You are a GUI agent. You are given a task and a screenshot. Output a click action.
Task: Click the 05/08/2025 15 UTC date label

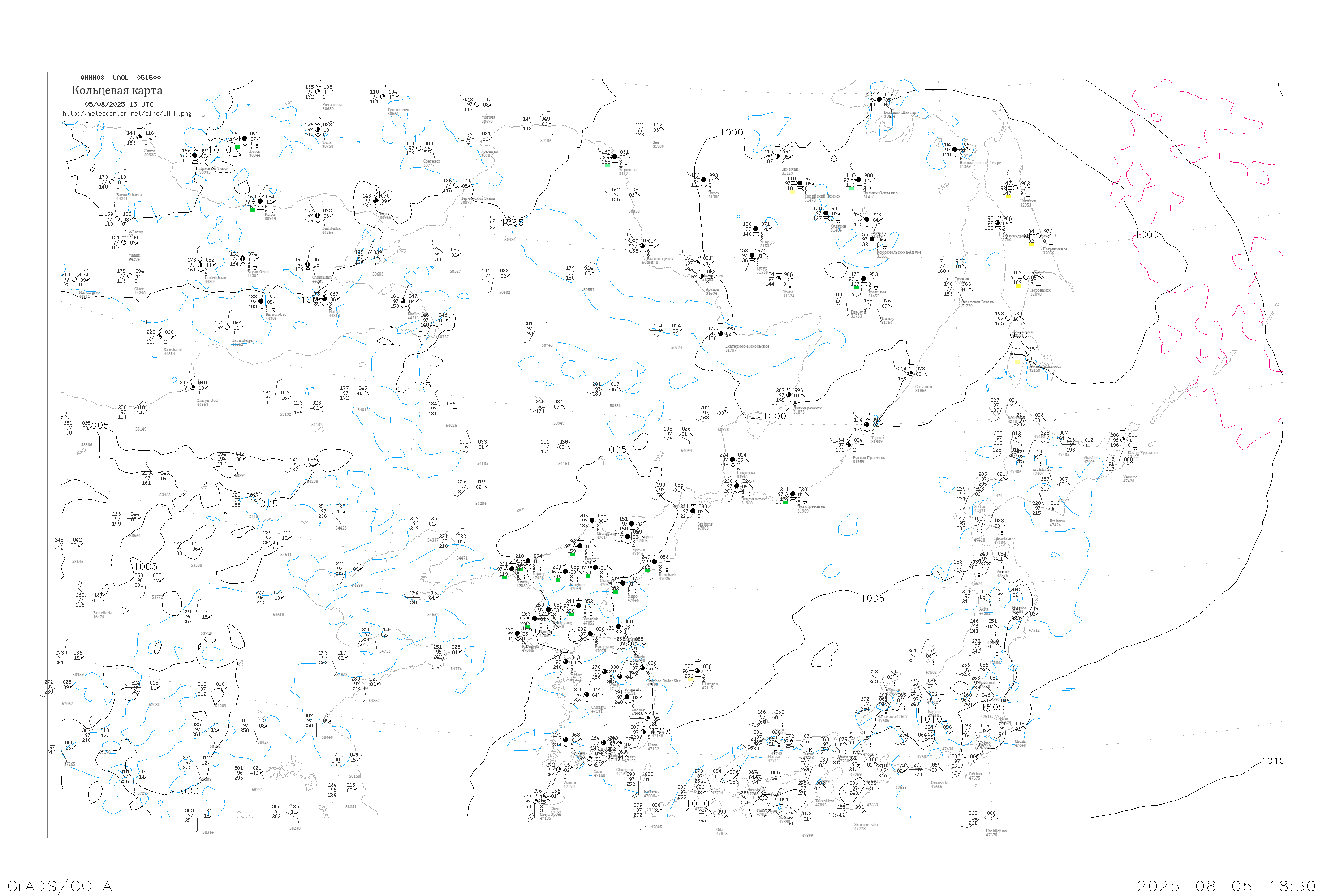[x=119, y=104]
